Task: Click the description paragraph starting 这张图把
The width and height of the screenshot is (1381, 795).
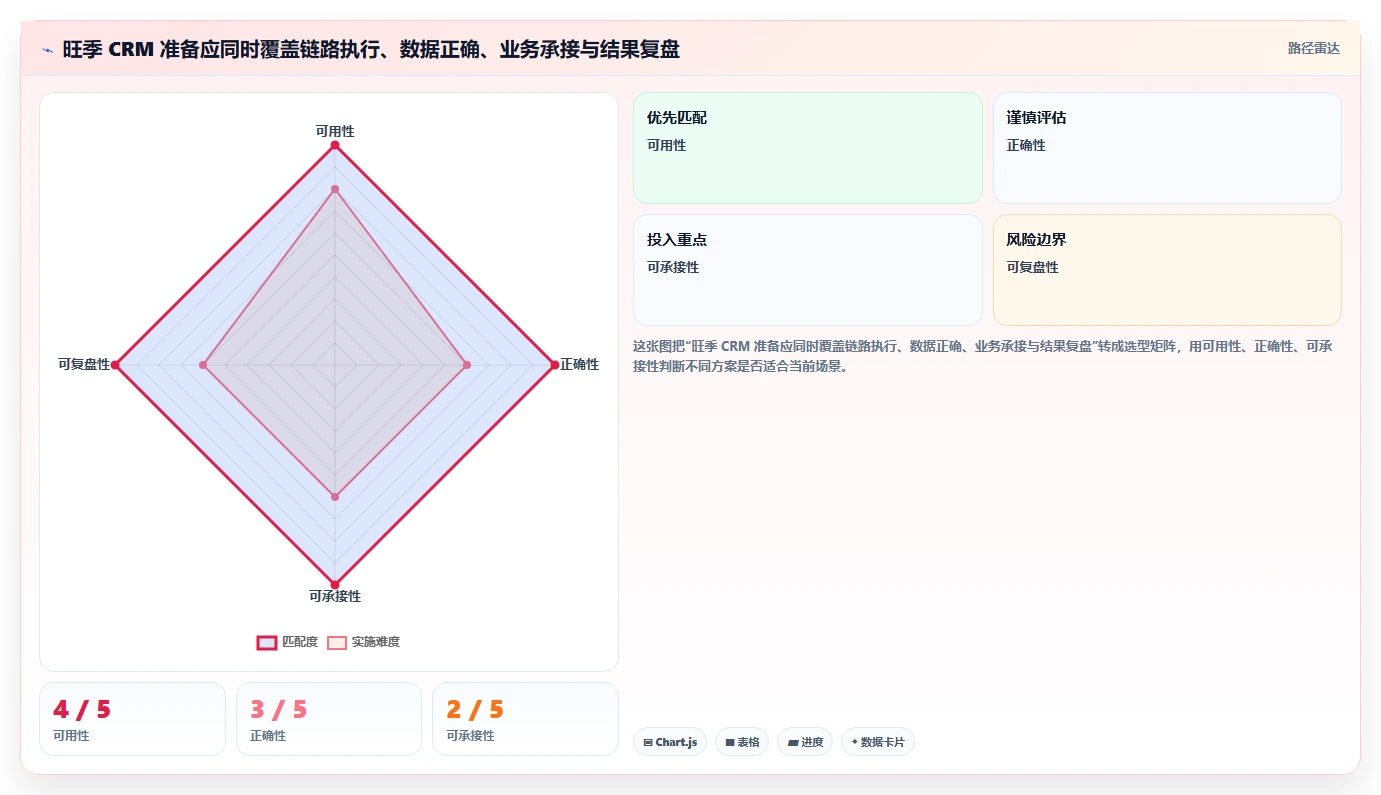Action: (x=983, y=356)
